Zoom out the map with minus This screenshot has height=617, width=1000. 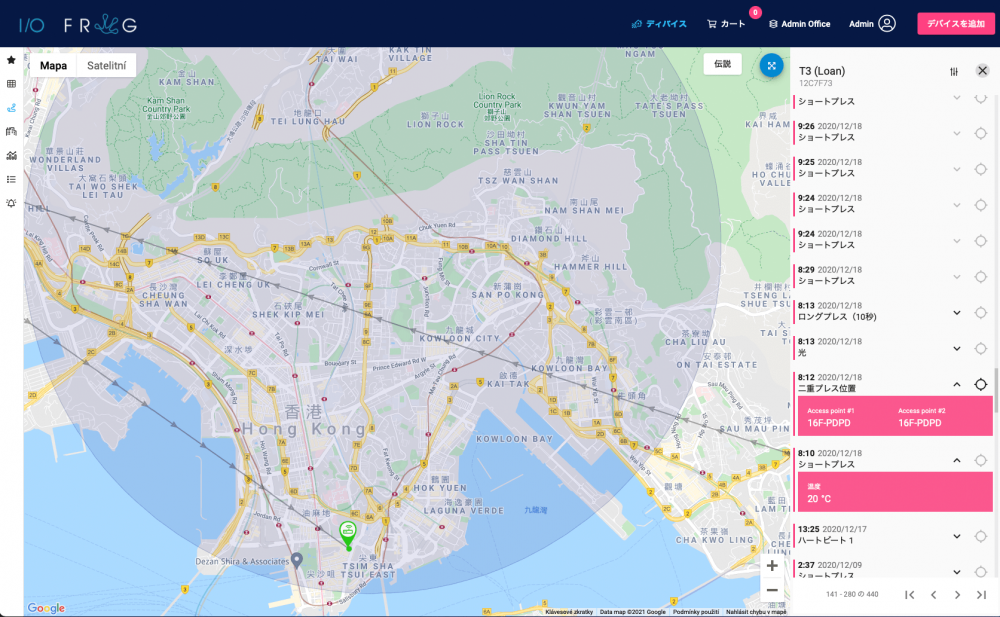click(x=772, y=590)
